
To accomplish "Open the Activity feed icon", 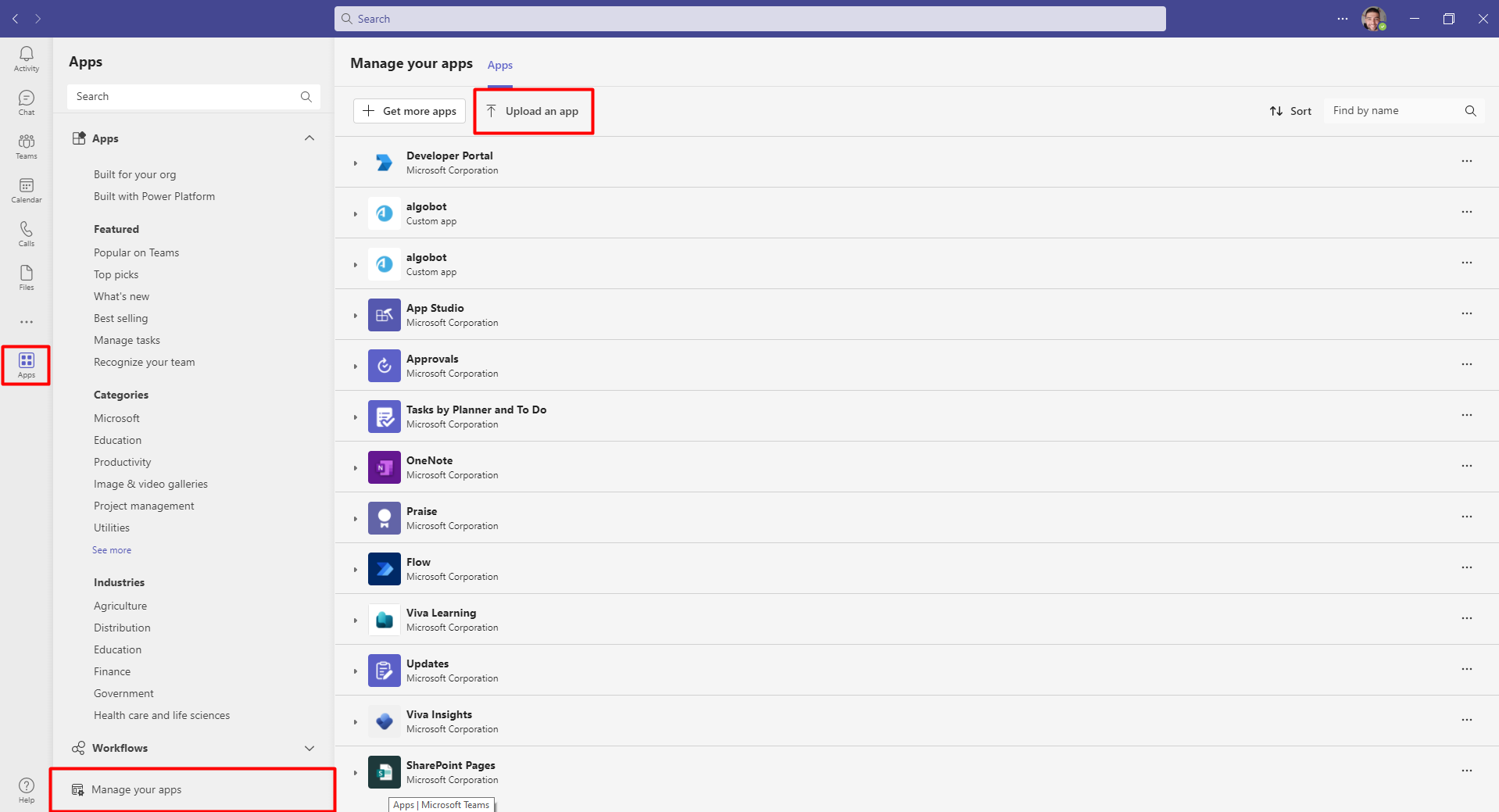I will (26, 59).
